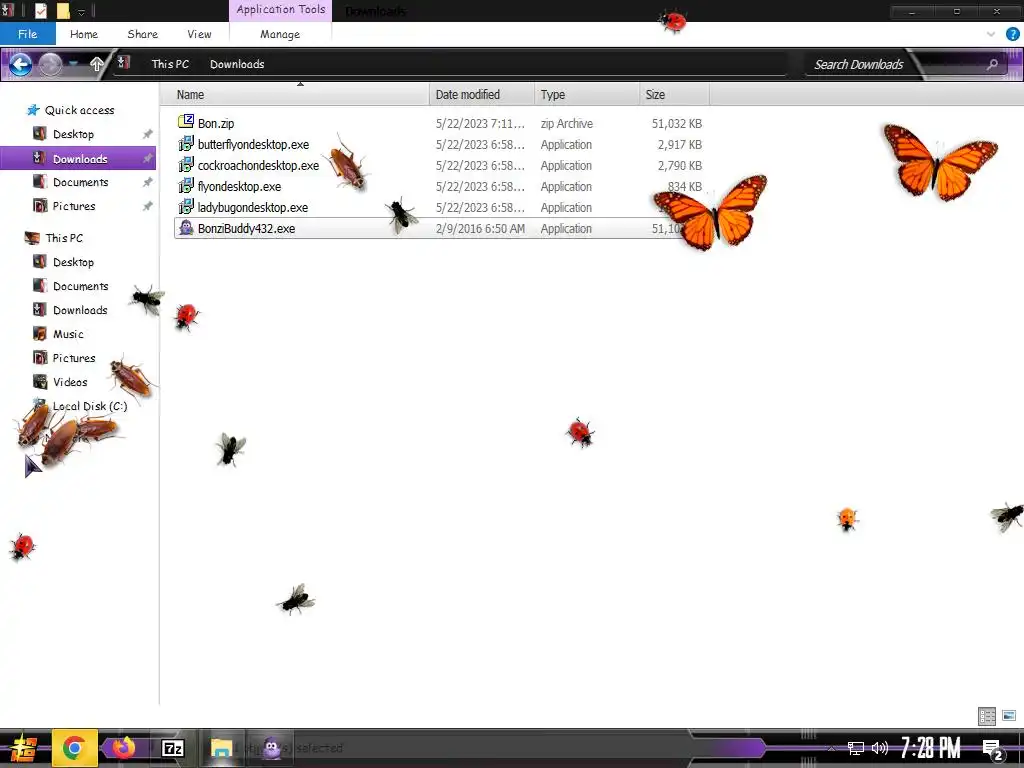
Task: Select the Bon.zip file icon
Action: (x=186, y=122)
